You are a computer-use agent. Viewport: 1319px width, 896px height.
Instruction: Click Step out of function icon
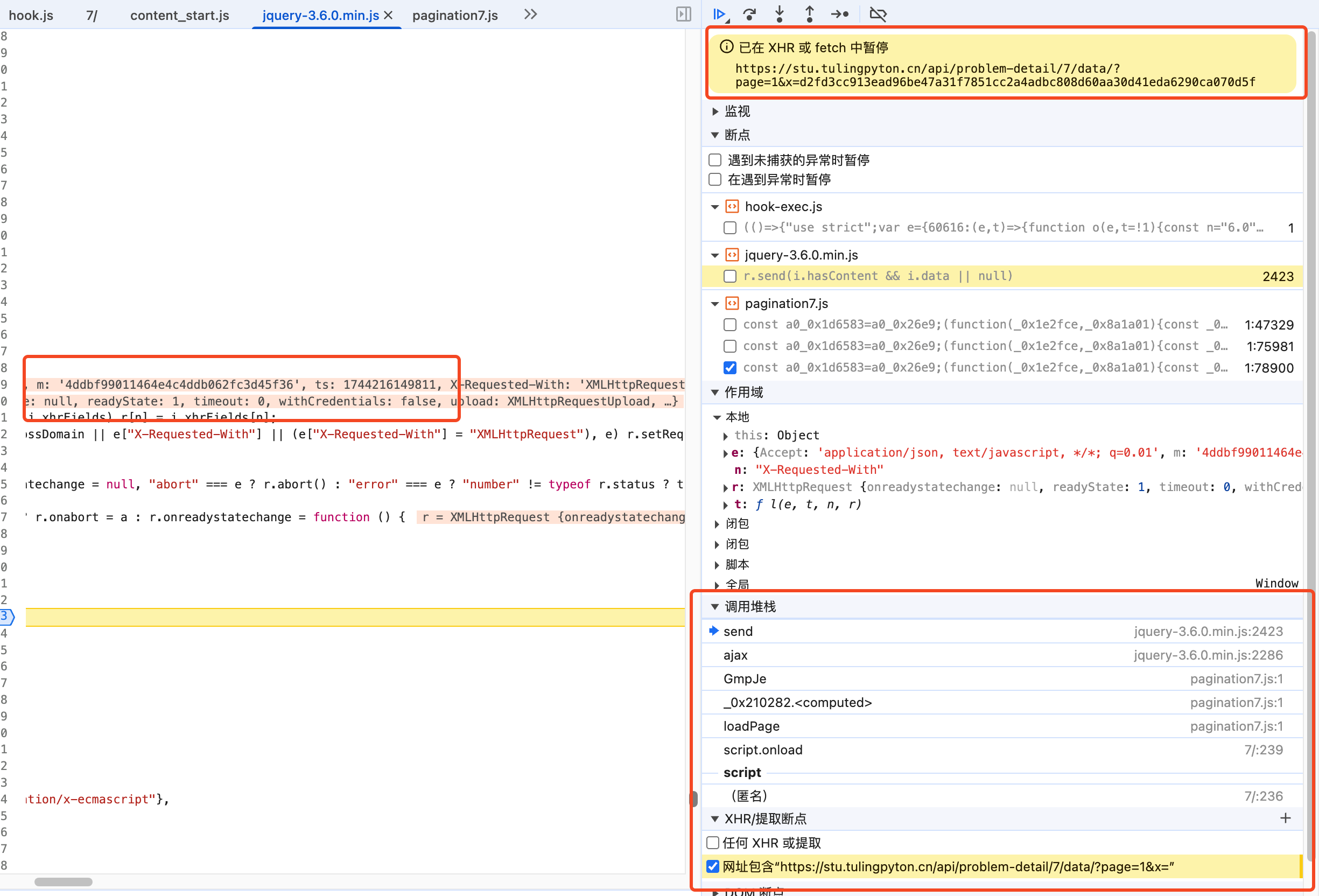(809, 14)
